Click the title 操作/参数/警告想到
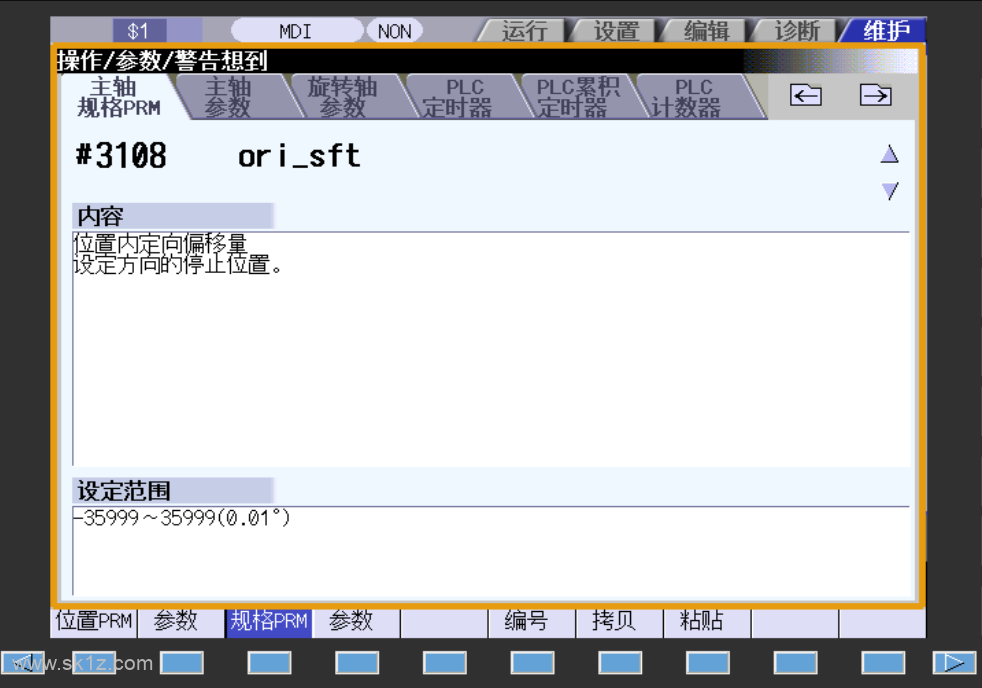The height and width of the screenshot is (688, 982). [x=162, y=61]
